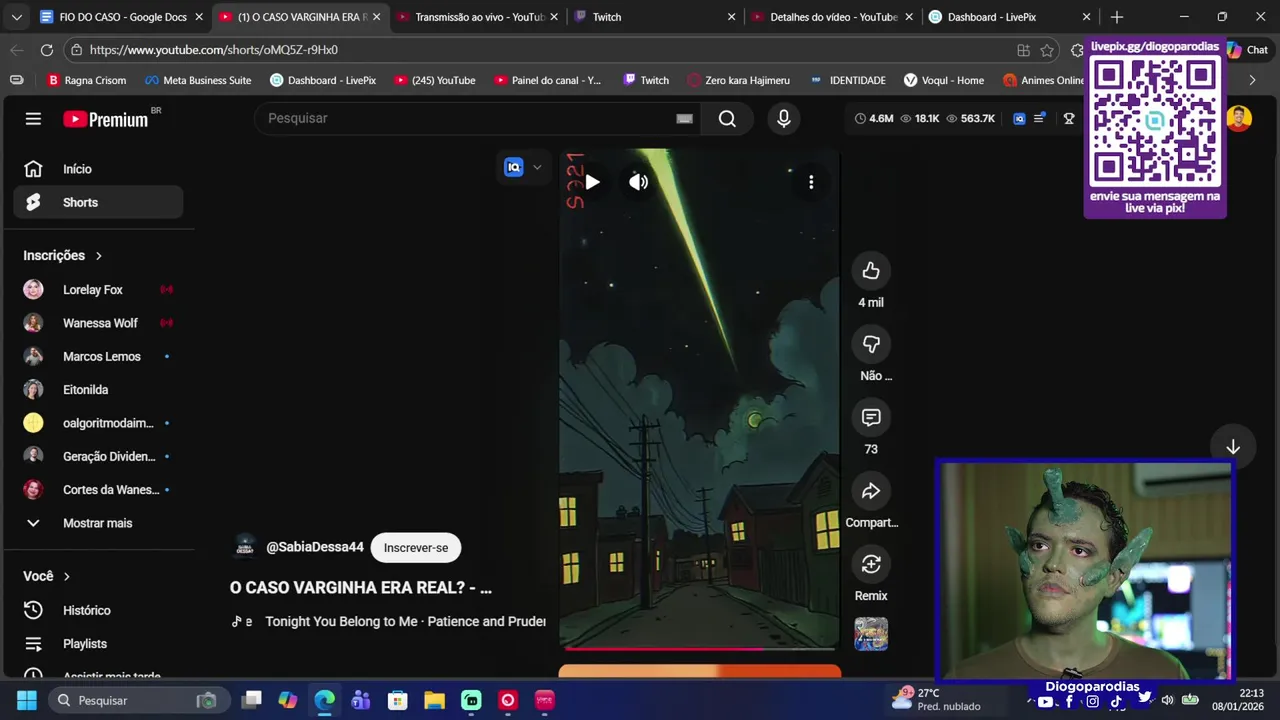
Task: Open the Voqul - Home bookmark
Action: coord(943,80)
